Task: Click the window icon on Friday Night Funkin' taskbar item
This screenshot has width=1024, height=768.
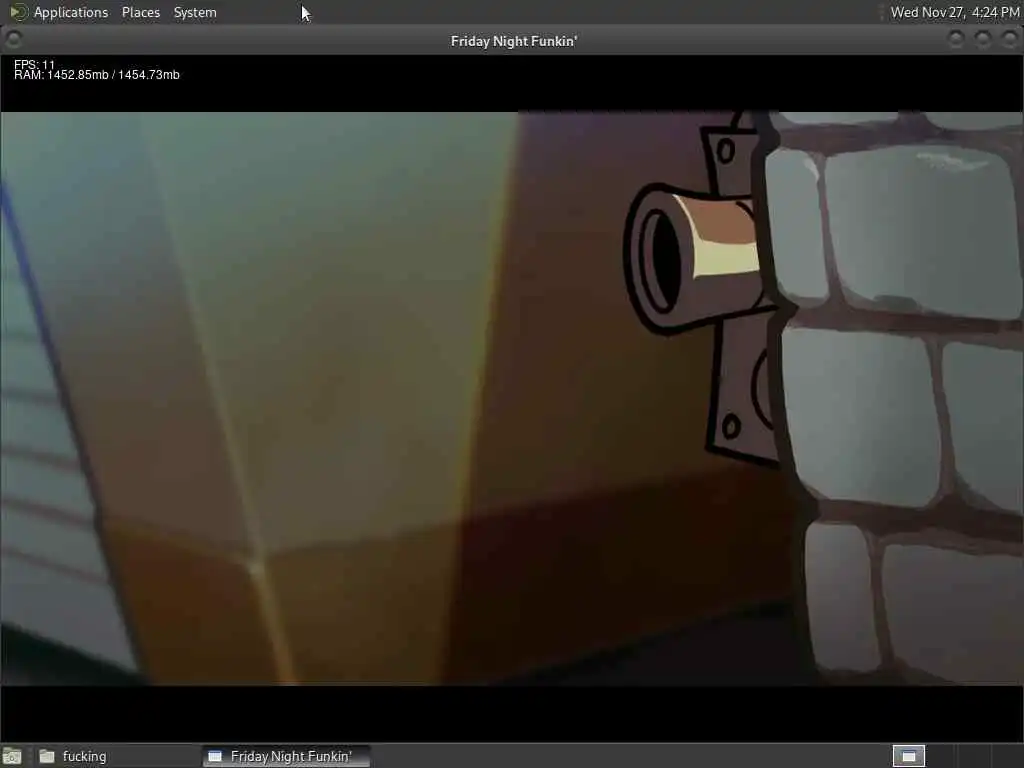Action: click(x=215, y=756)
